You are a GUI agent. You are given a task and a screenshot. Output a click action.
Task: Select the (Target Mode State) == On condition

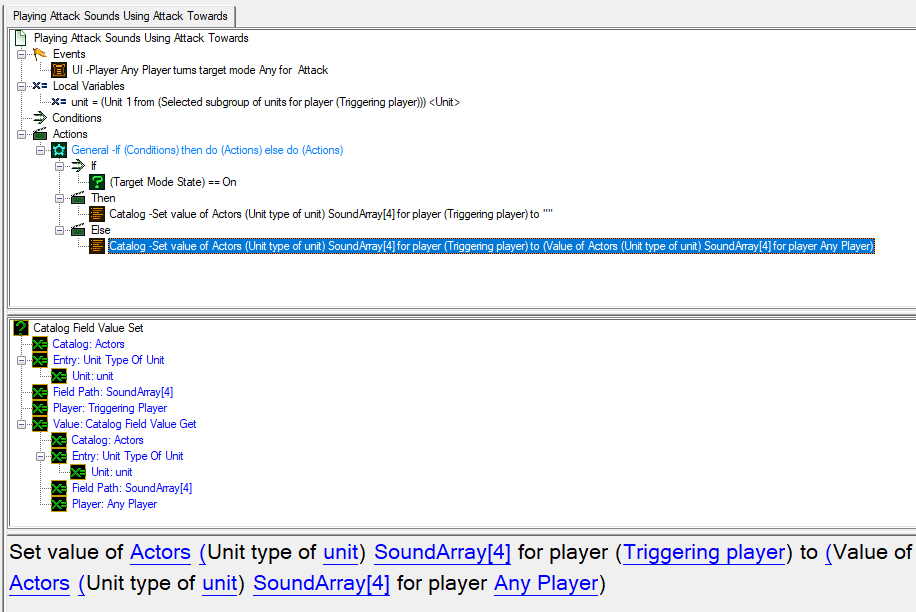click(x=173, y=182)
